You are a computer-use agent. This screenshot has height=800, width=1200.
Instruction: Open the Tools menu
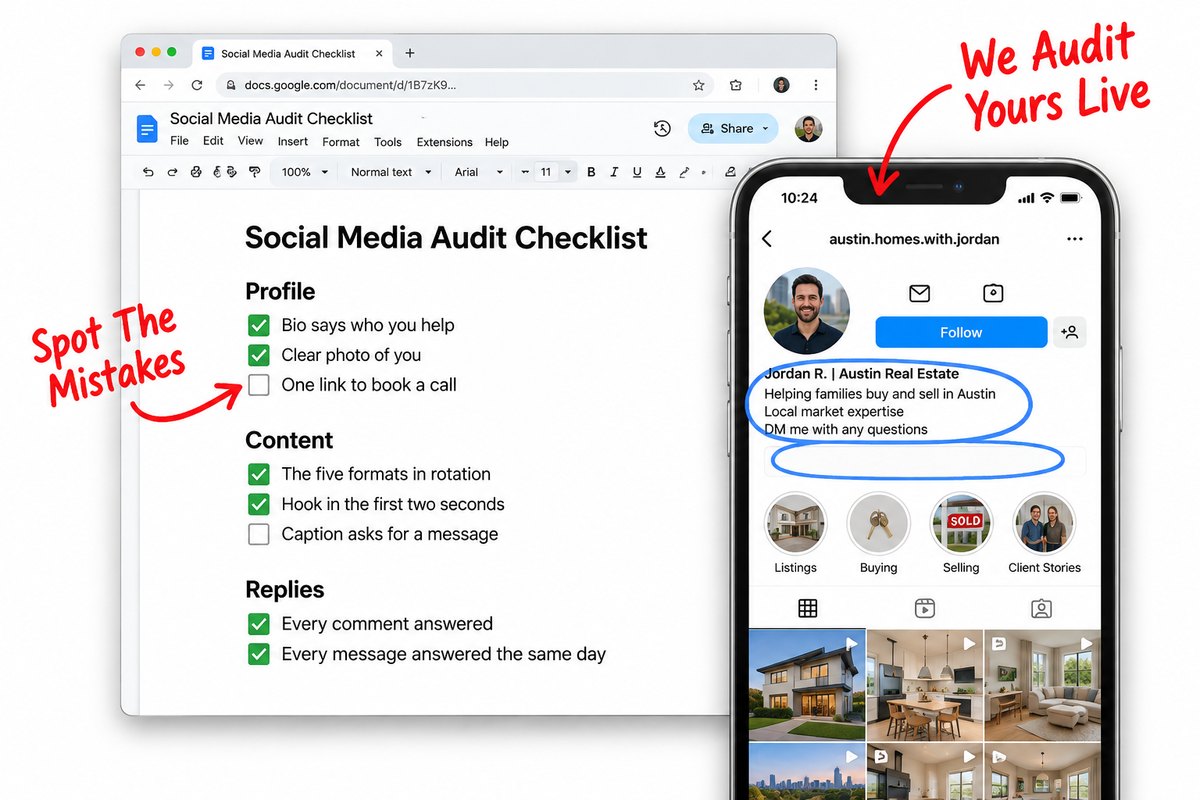pyautogui.click(x=388, y=142)
